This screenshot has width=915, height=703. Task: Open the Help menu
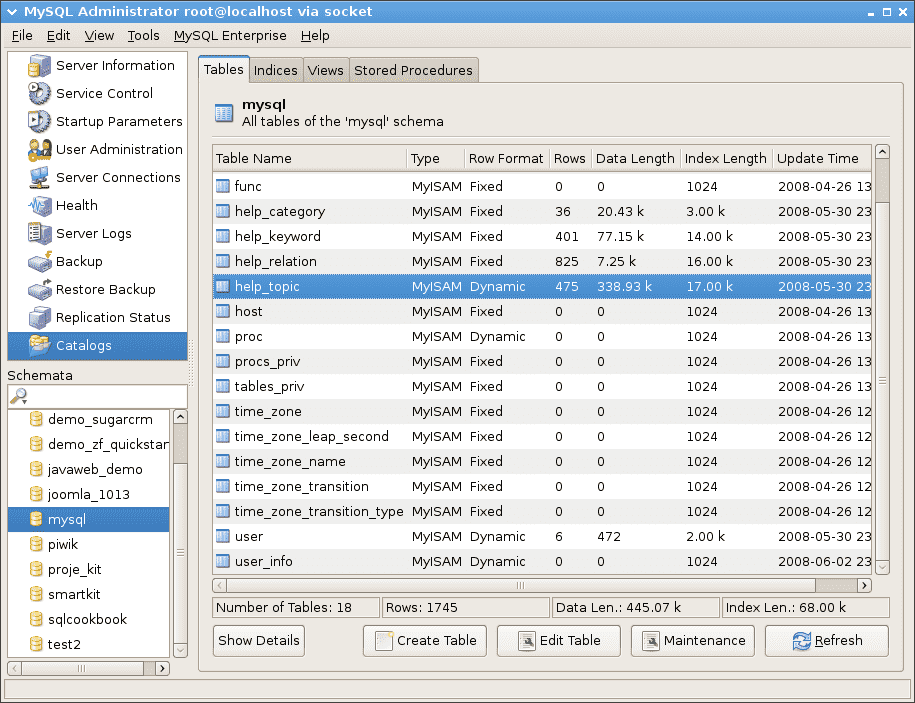click(x=315, y=36)
